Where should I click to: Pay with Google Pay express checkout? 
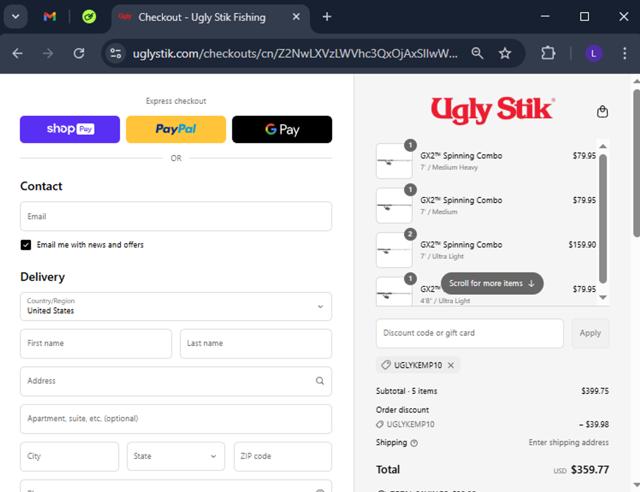[x=282, y=129]
